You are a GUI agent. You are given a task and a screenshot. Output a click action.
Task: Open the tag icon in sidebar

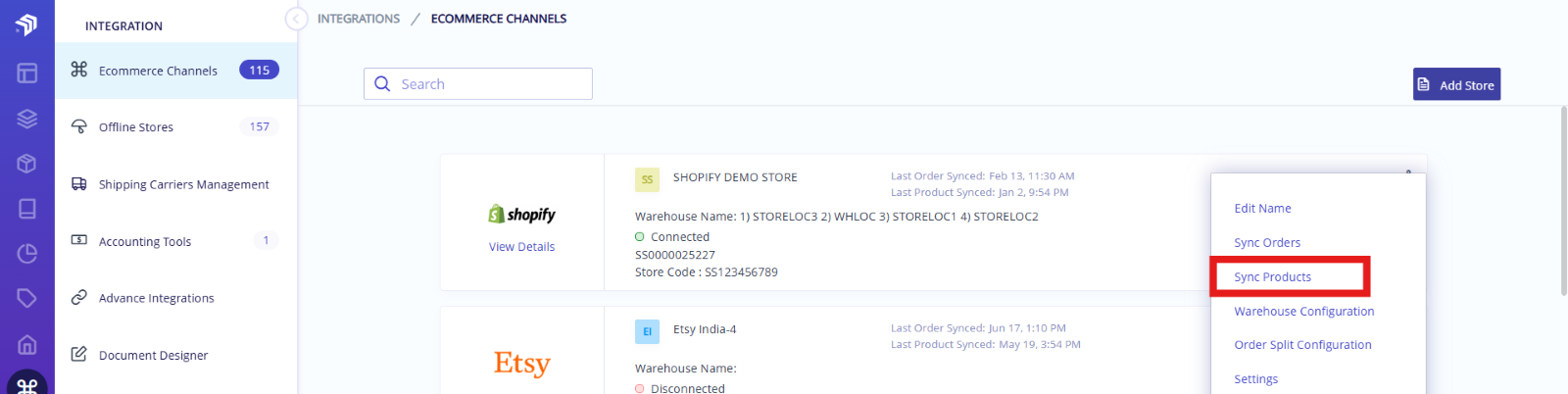26,298
